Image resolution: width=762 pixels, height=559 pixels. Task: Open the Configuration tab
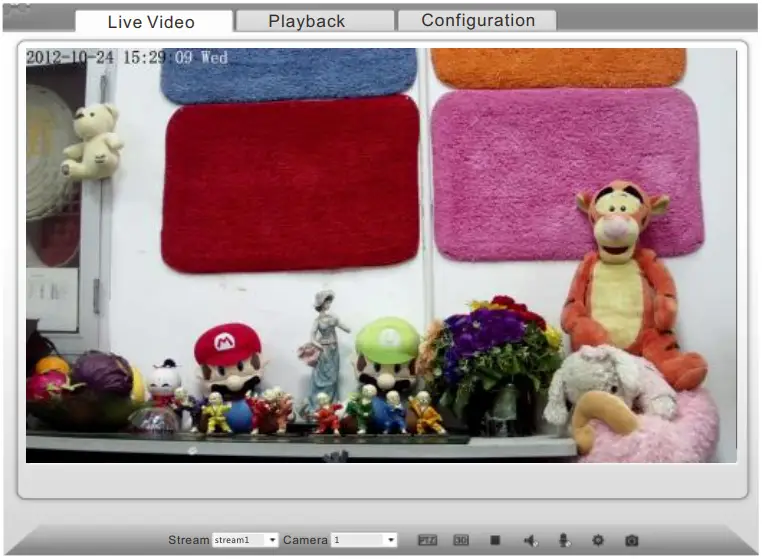tap(477, 20)
